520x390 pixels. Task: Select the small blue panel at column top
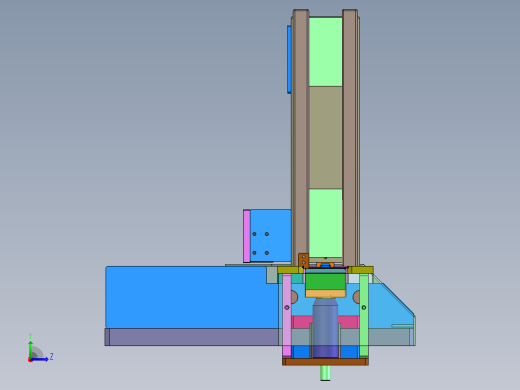coord(289,59)
